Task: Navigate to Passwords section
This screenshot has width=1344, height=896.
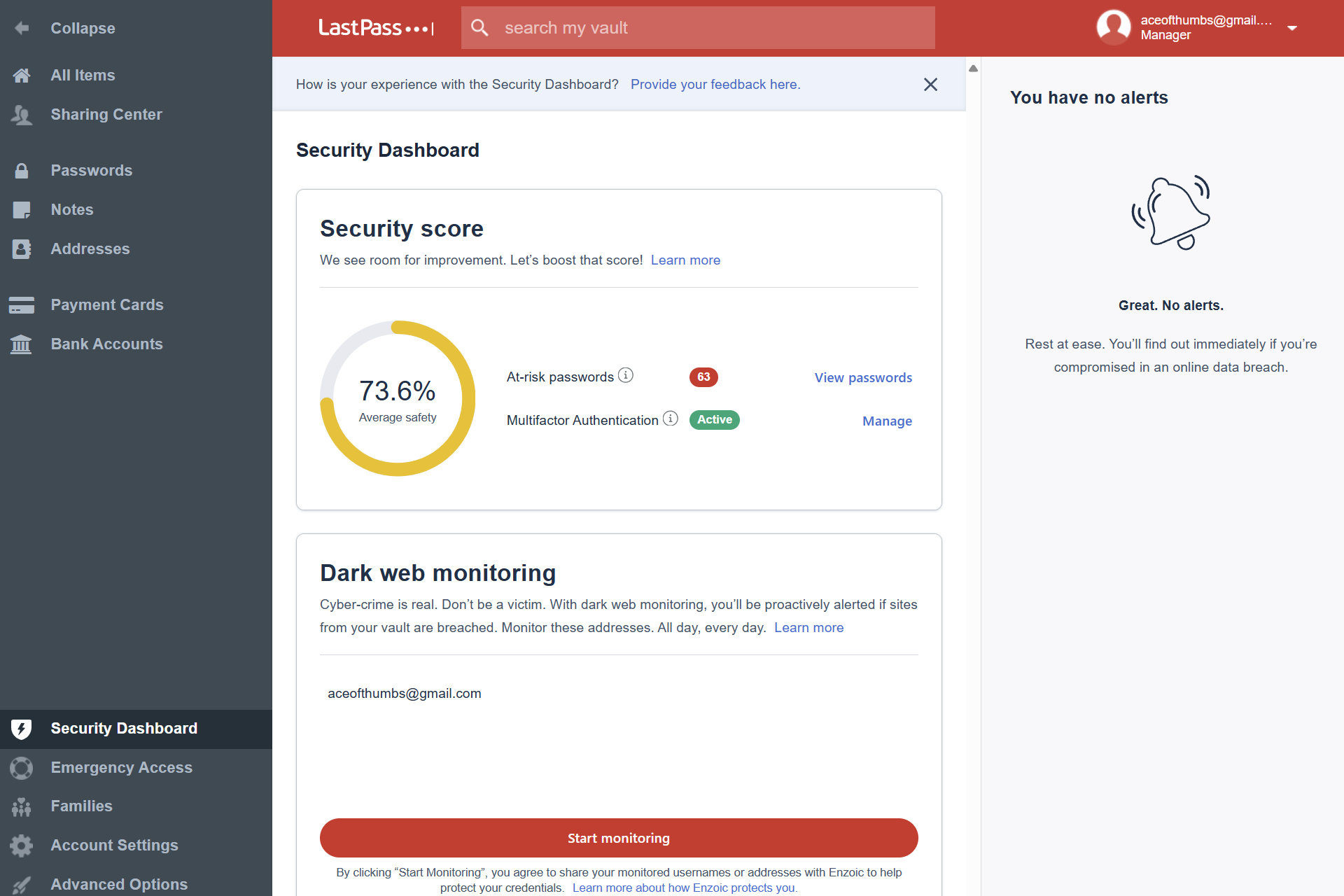Action: click(x=91, y=170)
